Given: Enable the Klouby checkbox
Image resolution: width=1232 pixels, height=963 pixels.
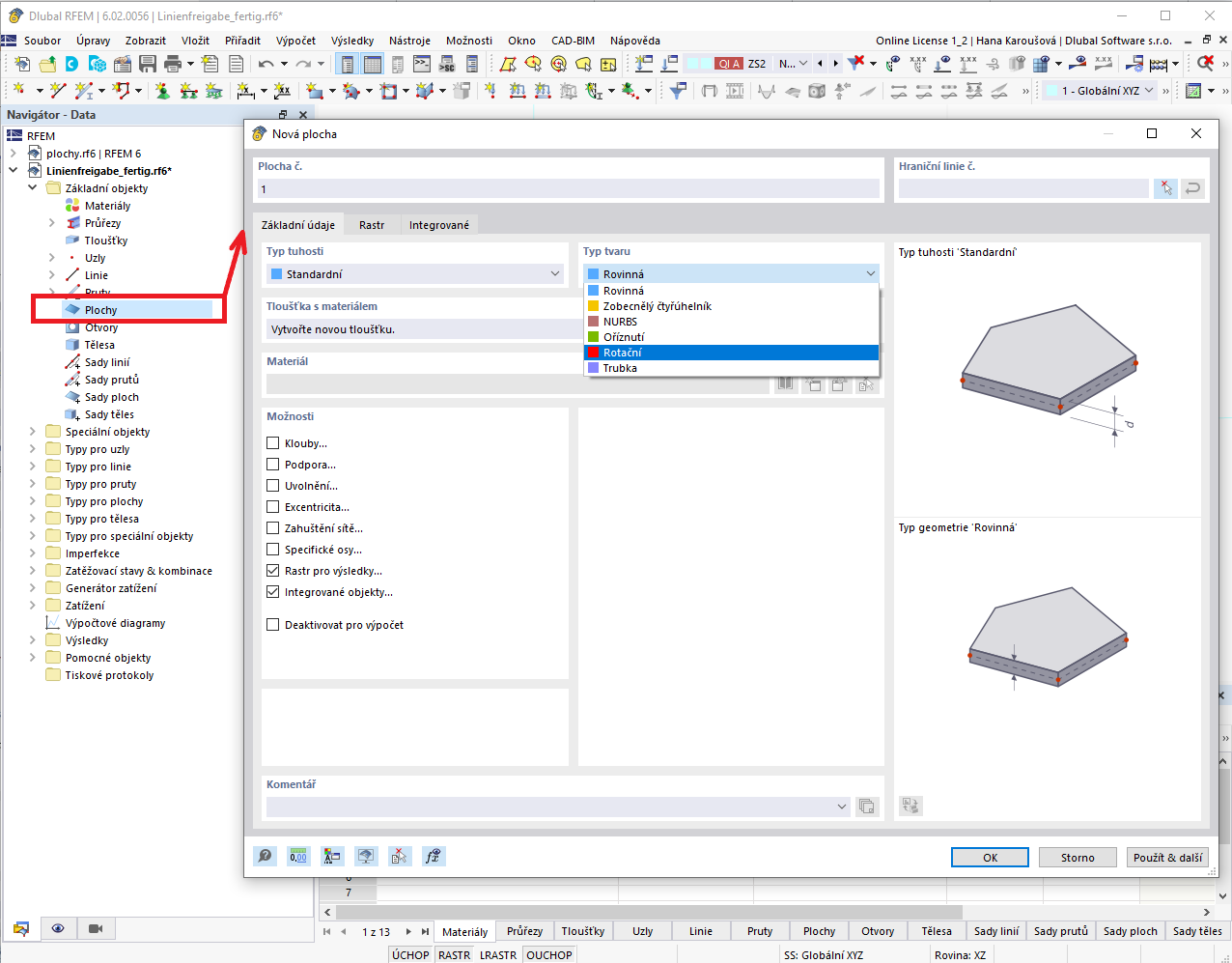Looking at the screenshot, I should [x=273, y=442].
